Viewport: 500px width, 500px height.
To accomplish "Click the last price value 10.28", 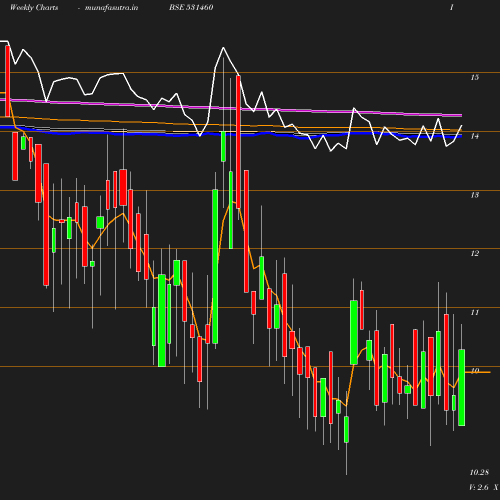I will click(479, 472).
